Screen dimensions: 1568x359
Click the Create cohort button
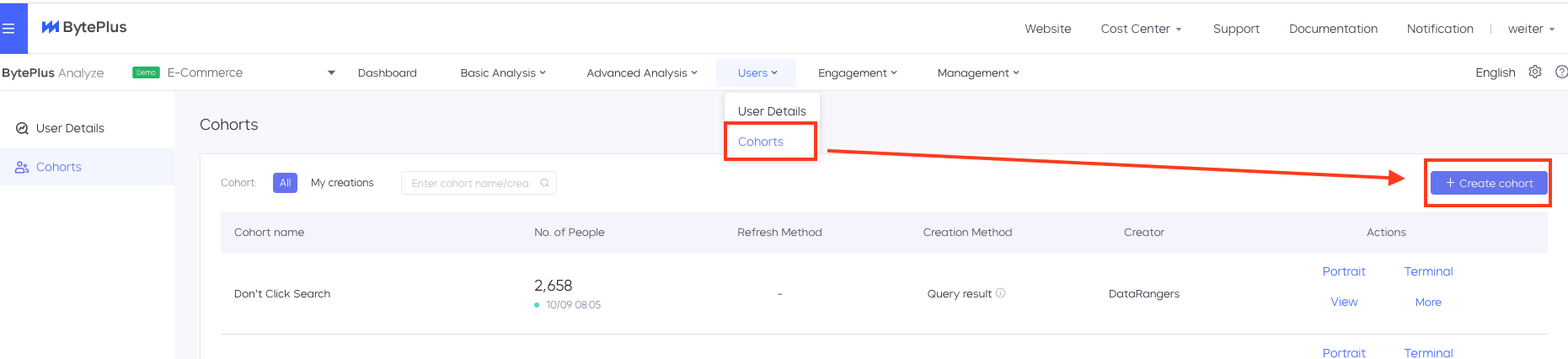click(1489, 183)
